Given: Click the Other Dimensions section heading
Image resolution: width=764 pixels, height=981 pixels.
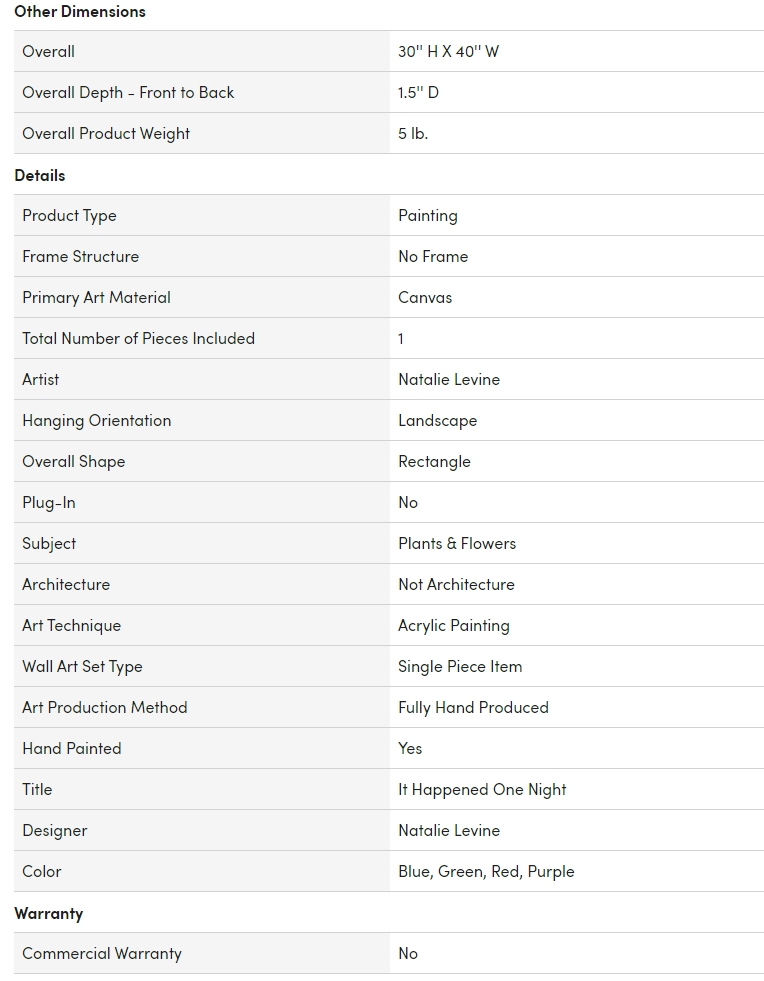Looking at the screenshot, I should coord(80,12).
